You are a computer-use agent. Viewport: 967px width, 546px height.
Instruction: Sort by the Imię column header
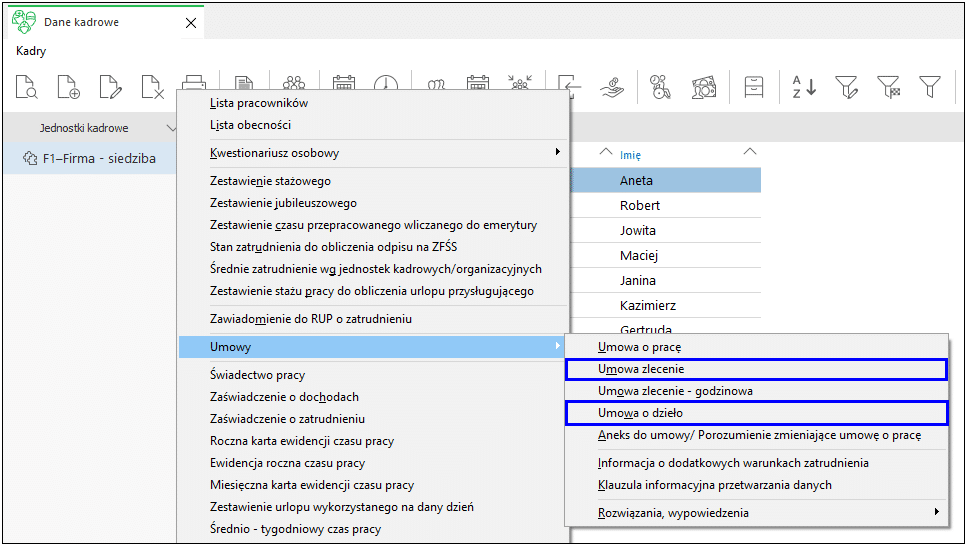click(630, 155)
